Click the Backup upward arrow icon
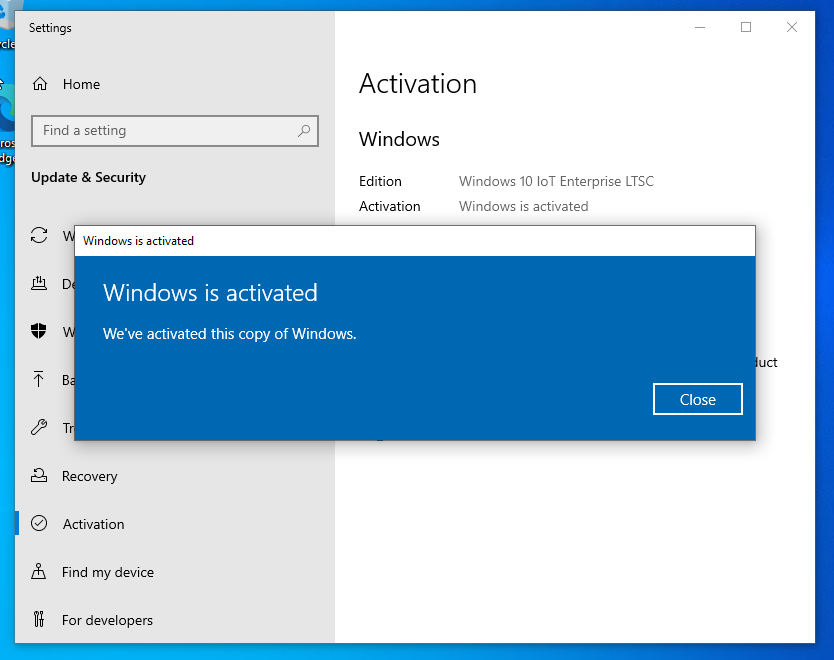 [x=39, y=380]
